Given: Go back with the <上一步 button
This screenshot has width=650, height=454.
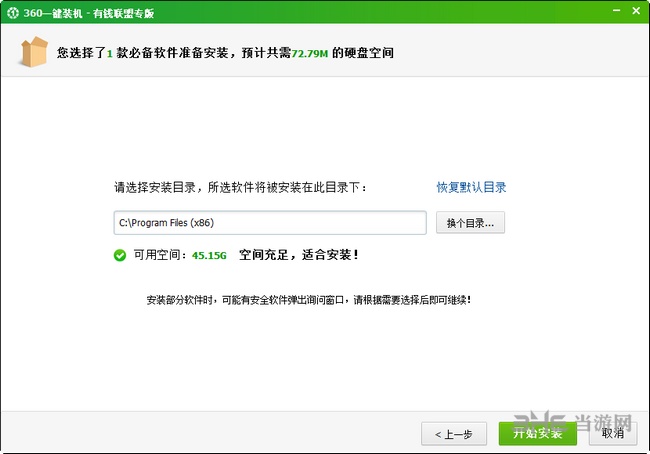Looking at the screenshot, I should 454,434.
